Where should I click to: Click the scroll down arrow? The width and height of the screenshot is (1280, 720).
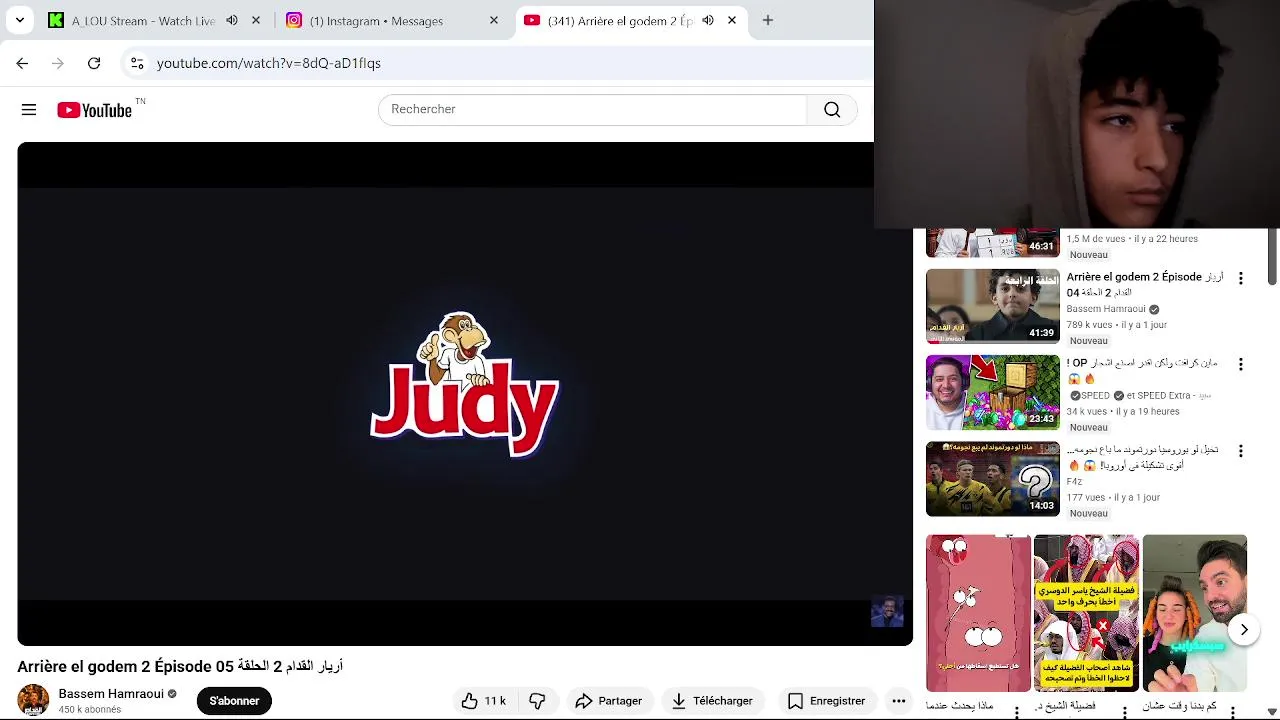pos(1272,711)
